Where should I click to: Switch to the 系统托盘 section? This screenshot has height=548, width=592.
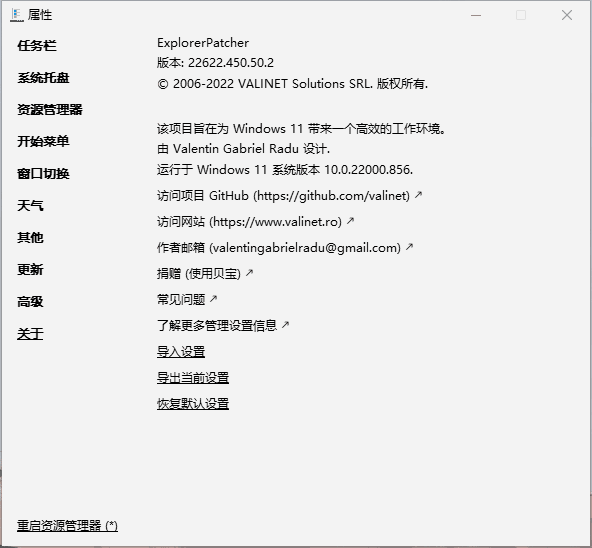tap(43, 78)
